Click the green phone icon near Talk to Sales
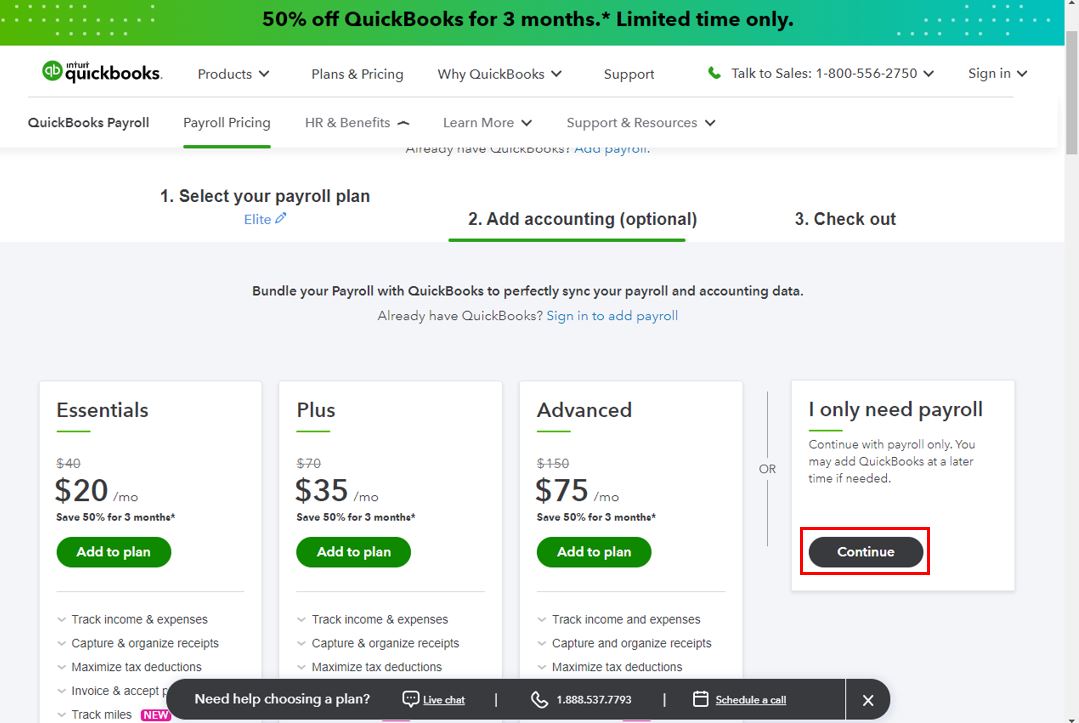This screenshot has width=1079, height=723. click(714, 73)
